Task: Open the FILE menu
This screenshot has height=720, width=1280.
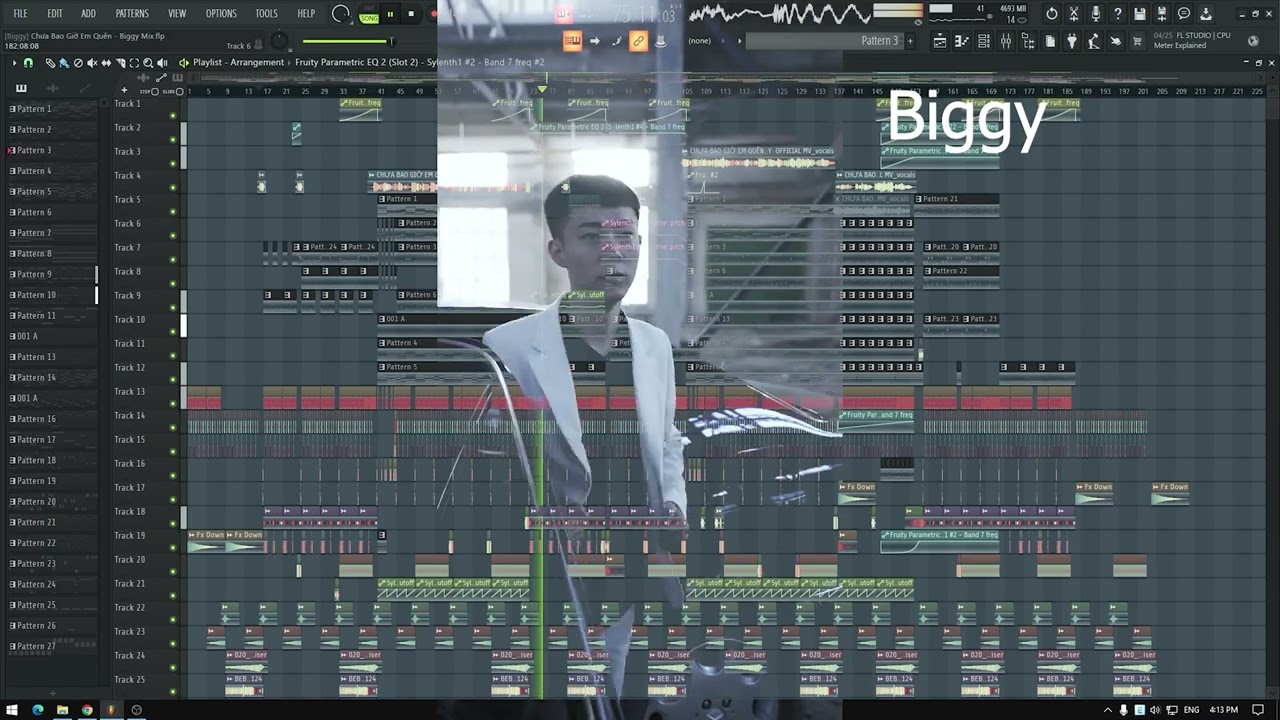Action: click(x=20, y=14)
